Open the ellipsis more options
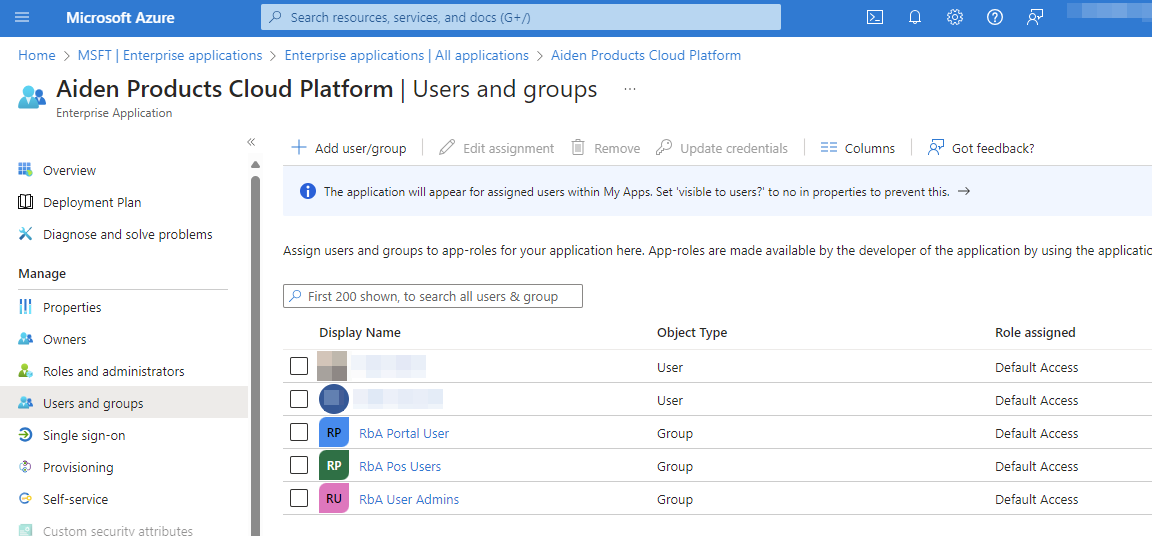This screenshot has height=536, width=1152. [x=630, y=90]
